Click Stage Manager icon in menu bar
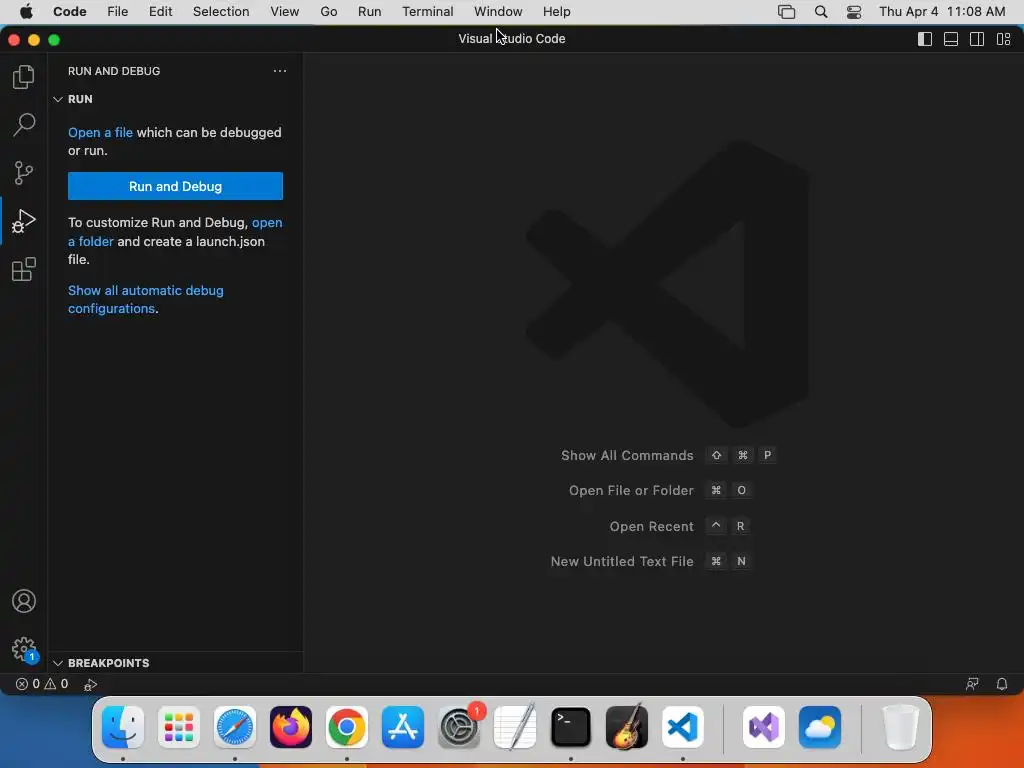Viewport: 1024px width, 768px height. click(x=786, y=12)
